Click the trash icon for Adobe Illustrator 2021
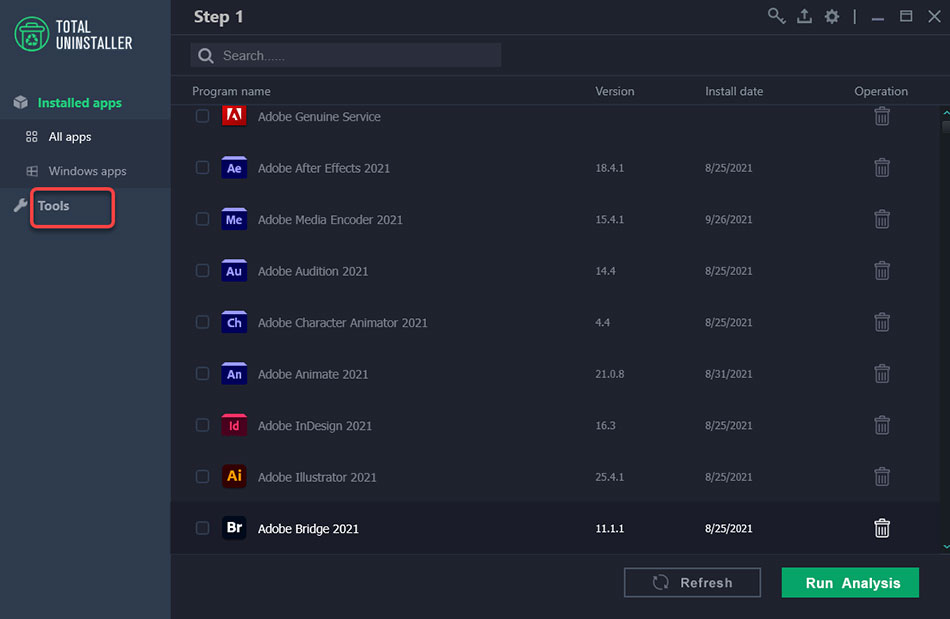 pos(882,476)
